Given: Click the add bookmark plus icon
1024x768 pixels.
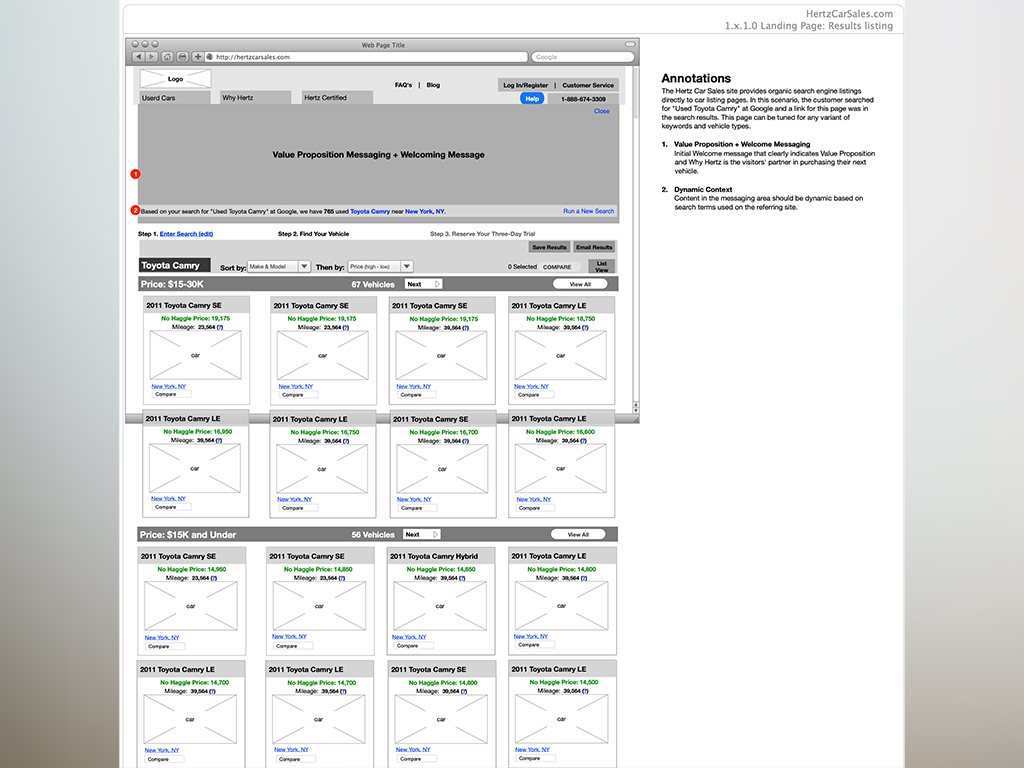Looking at the screenshot, I should tap(197, 57).
